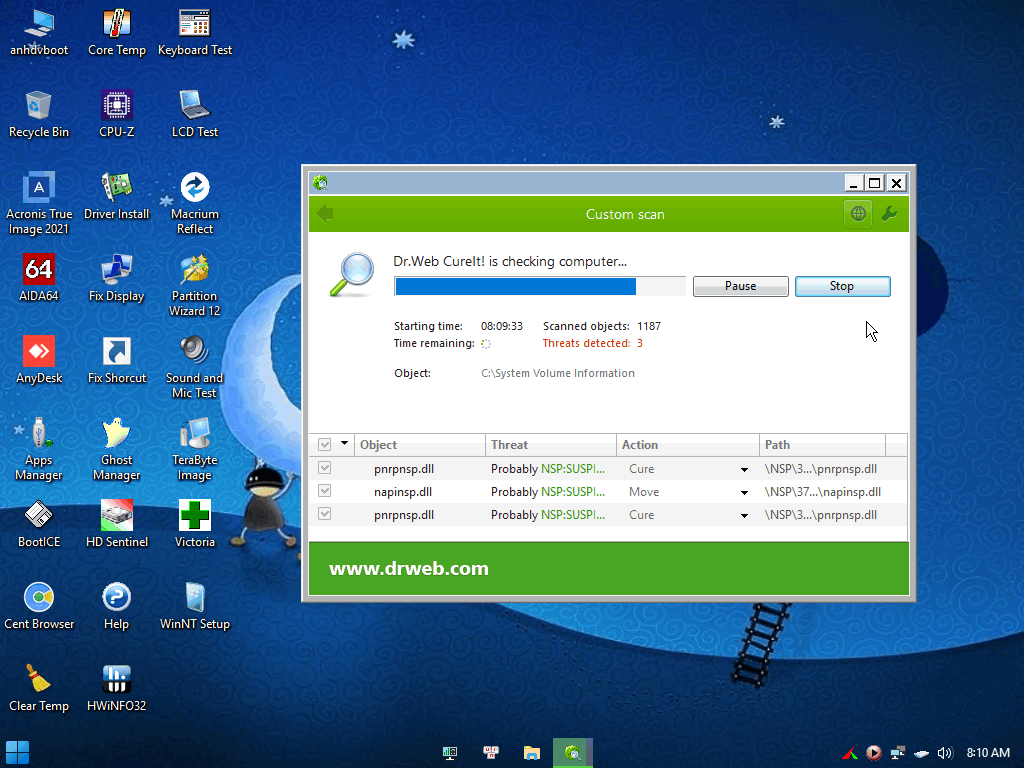Stop the Dr.Web scan
Image resolution: width=1024 pixels, height=768 pixels.
point(842,286)
